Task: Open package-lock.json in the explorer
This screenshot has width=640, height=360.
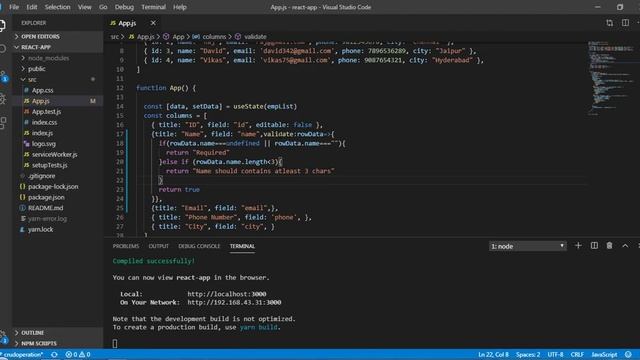Action: point(53,187)
